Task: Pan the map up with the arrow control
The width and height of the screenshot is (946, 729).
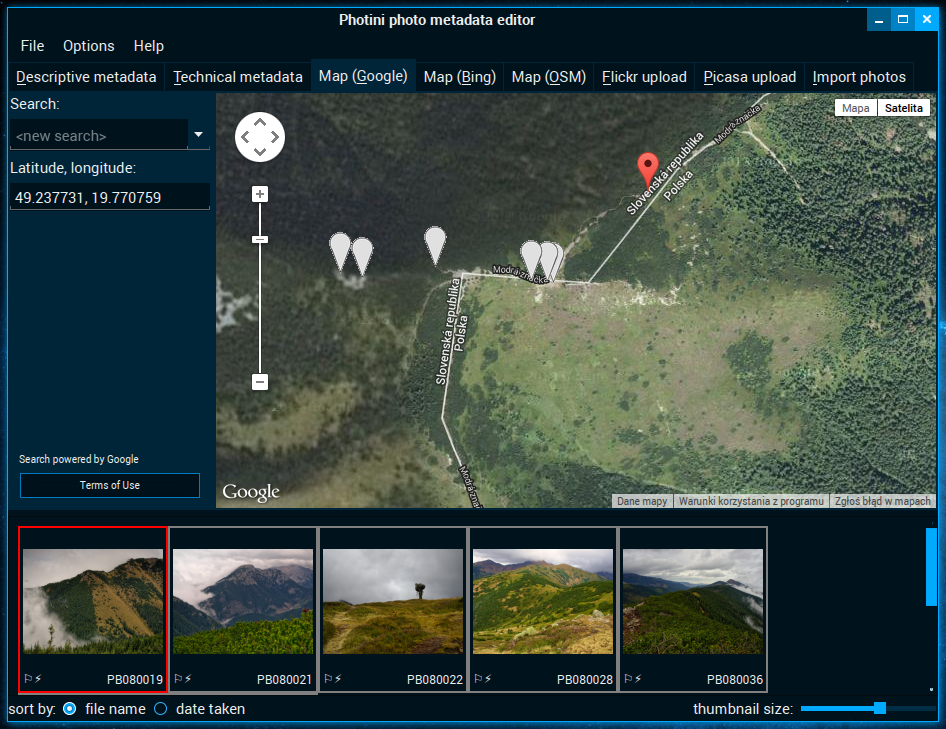Action: [x=259, y=123]
